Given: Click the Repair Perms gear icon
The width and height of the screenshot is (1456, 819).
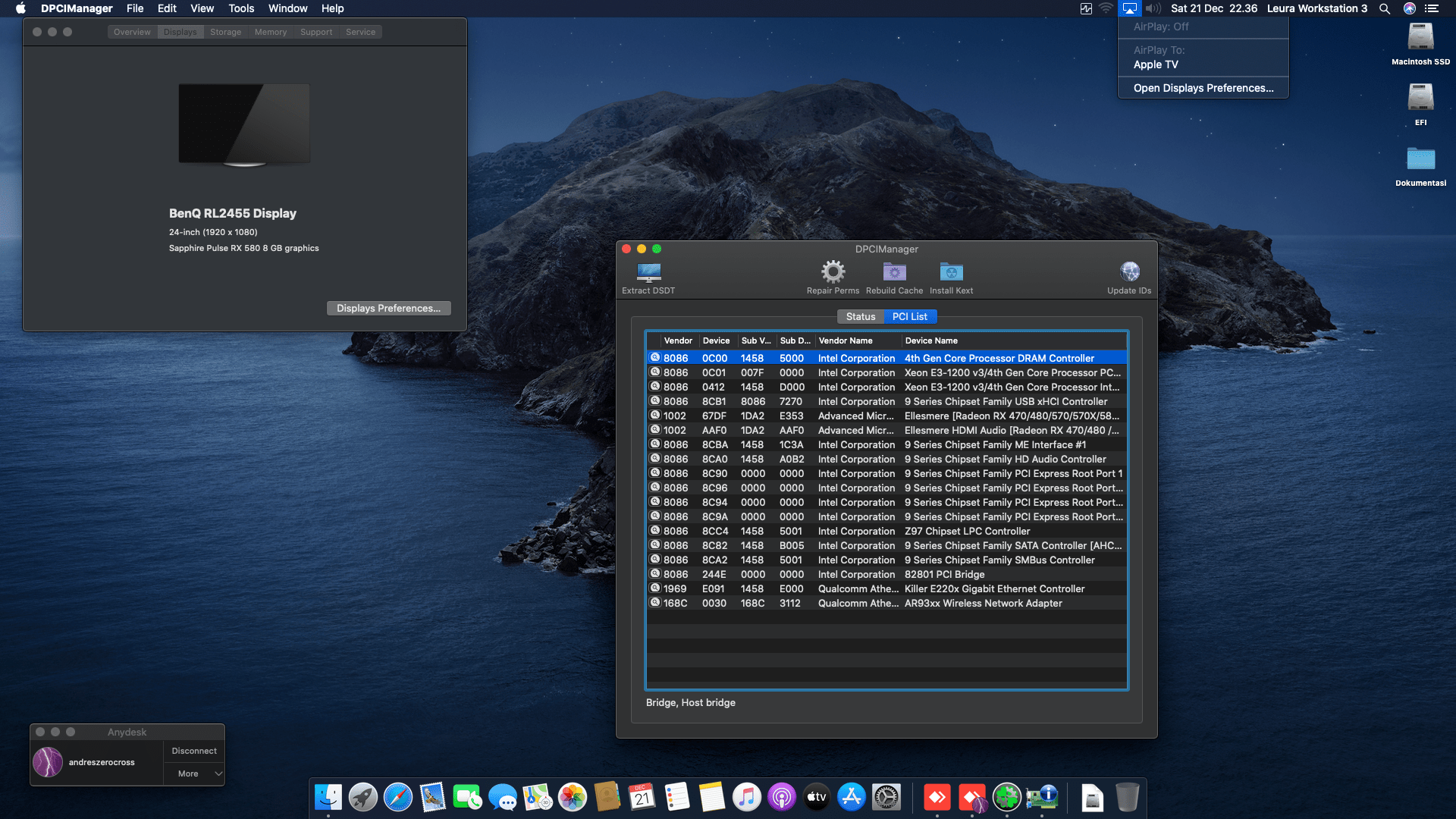Looking at the screenshot, I should 833,271.
